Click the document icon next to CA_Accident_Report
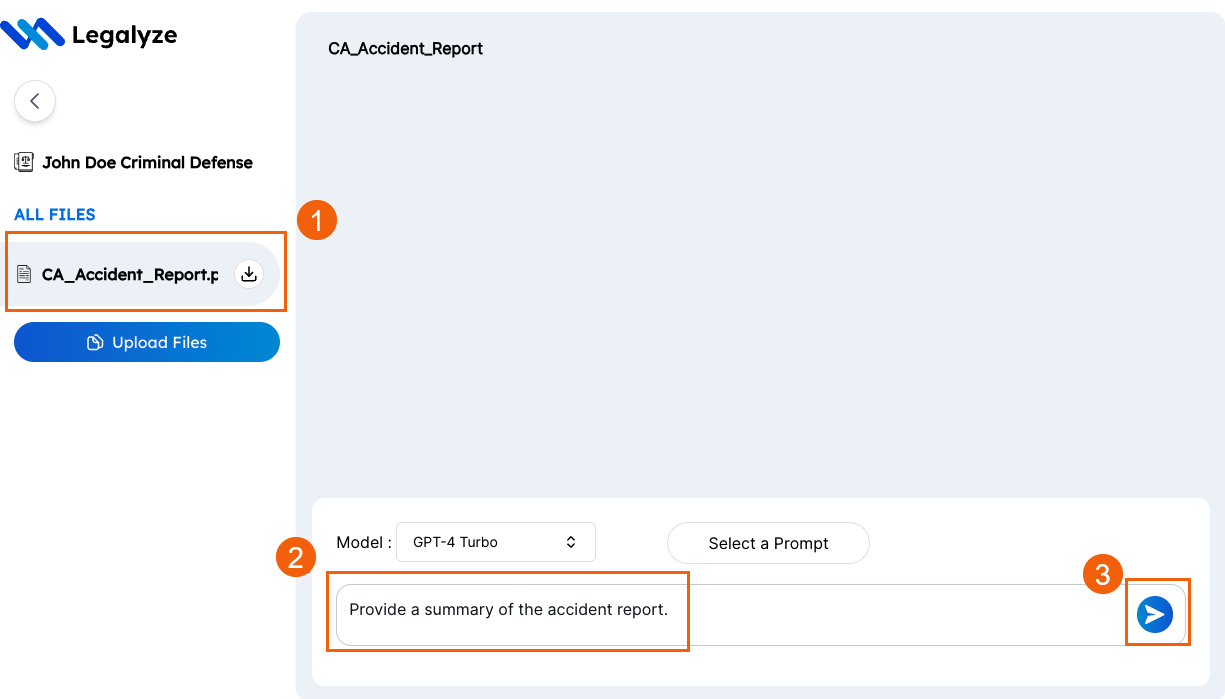 pos(25,274)
